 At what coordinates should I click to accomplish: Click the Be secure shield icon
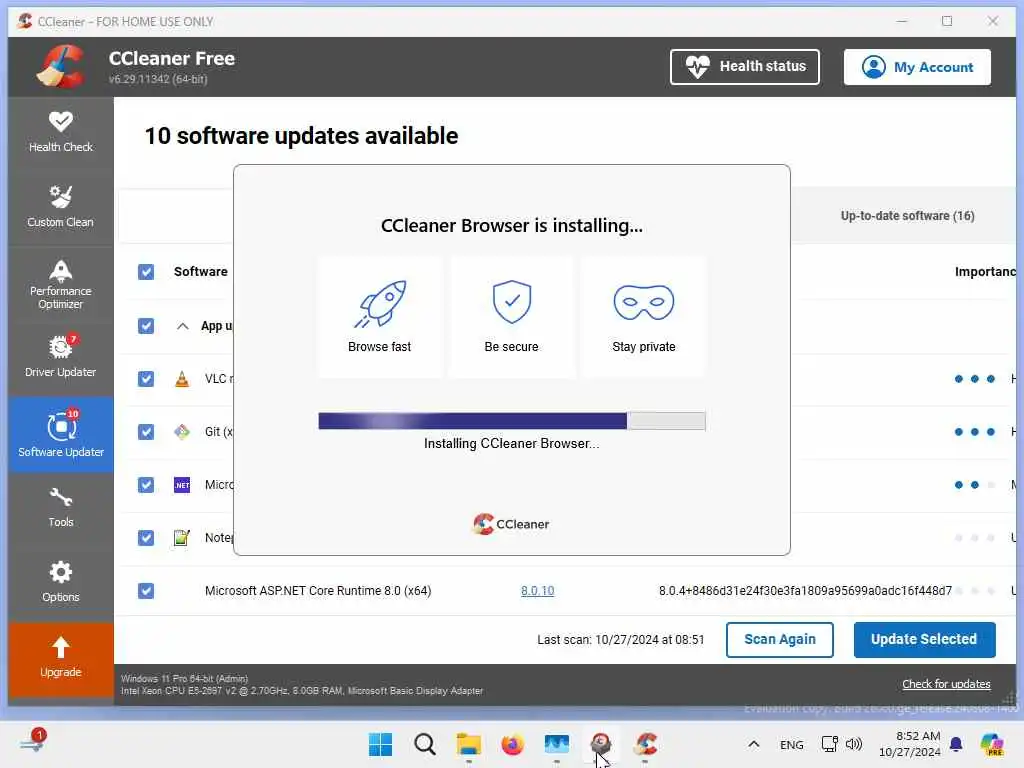pyautogui.click(x=511, y=302)
